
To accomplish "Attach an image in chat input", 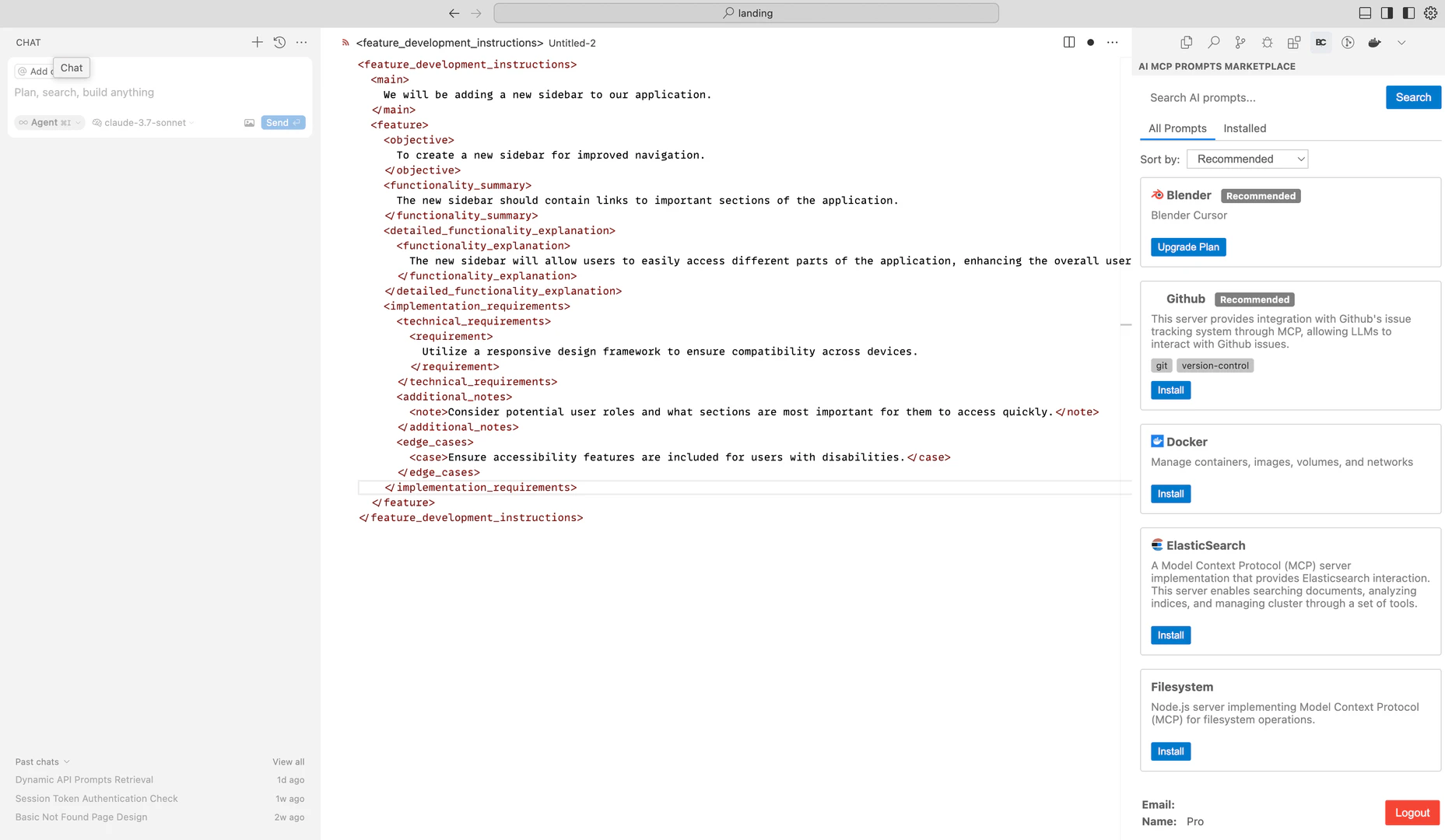I will 249,123.
